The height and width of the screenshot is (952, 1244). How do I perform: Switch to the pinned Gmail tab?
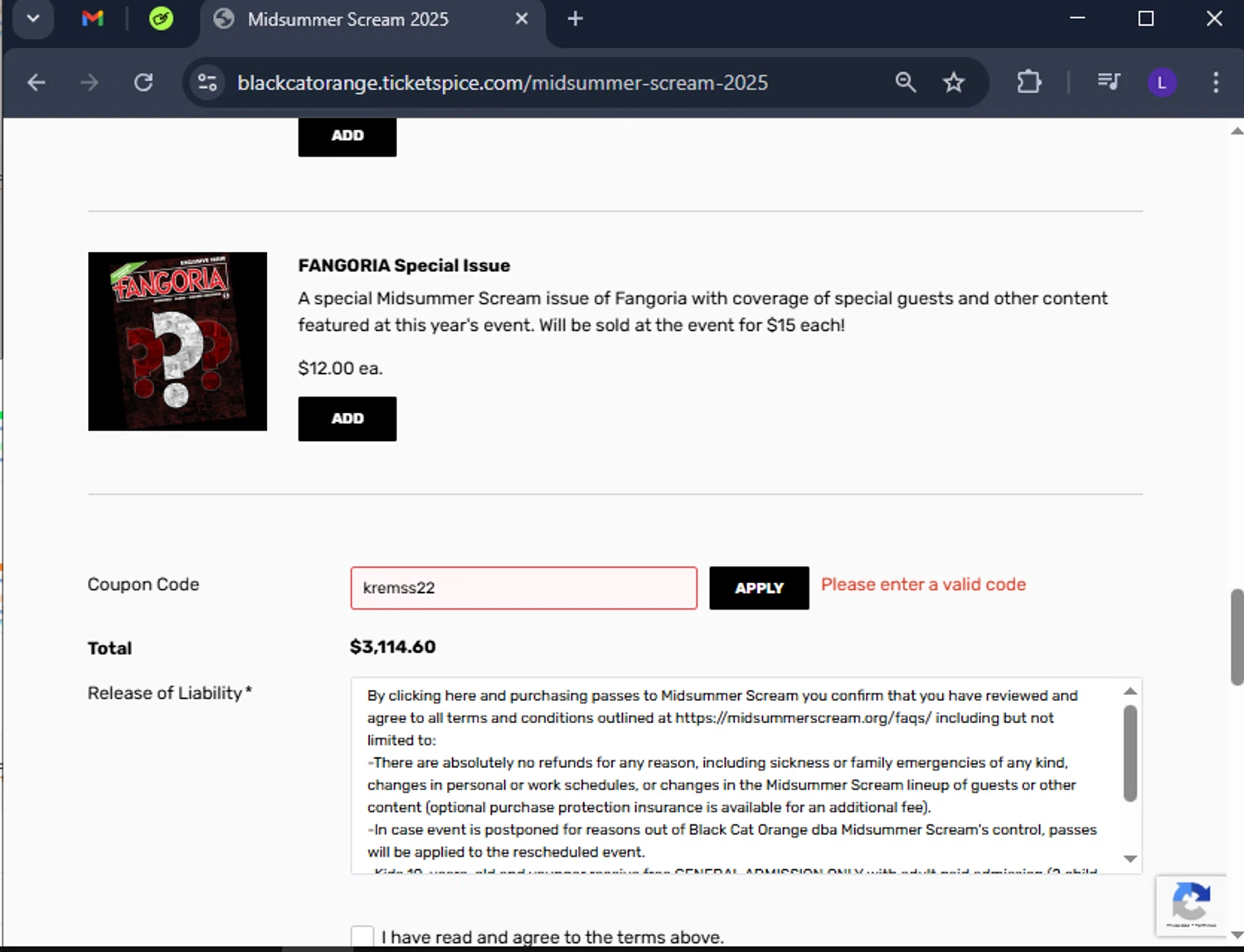coord(93,18)
